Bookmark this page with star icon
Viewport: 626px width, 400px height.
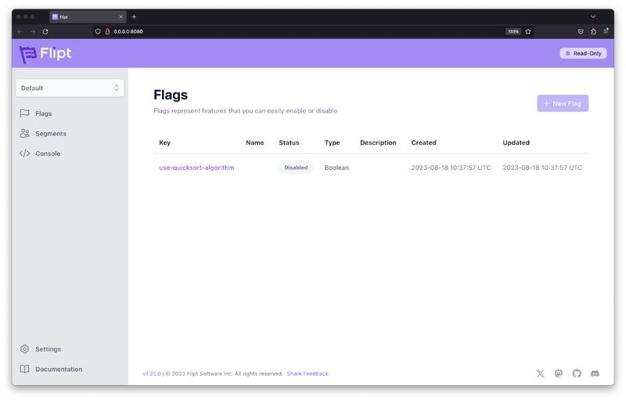point(528,31)
